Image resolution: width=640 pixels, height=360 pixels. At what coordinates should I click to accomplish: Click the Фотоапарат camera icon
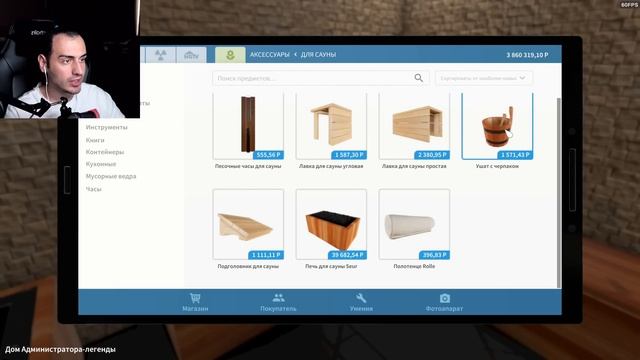pos(444,298)
